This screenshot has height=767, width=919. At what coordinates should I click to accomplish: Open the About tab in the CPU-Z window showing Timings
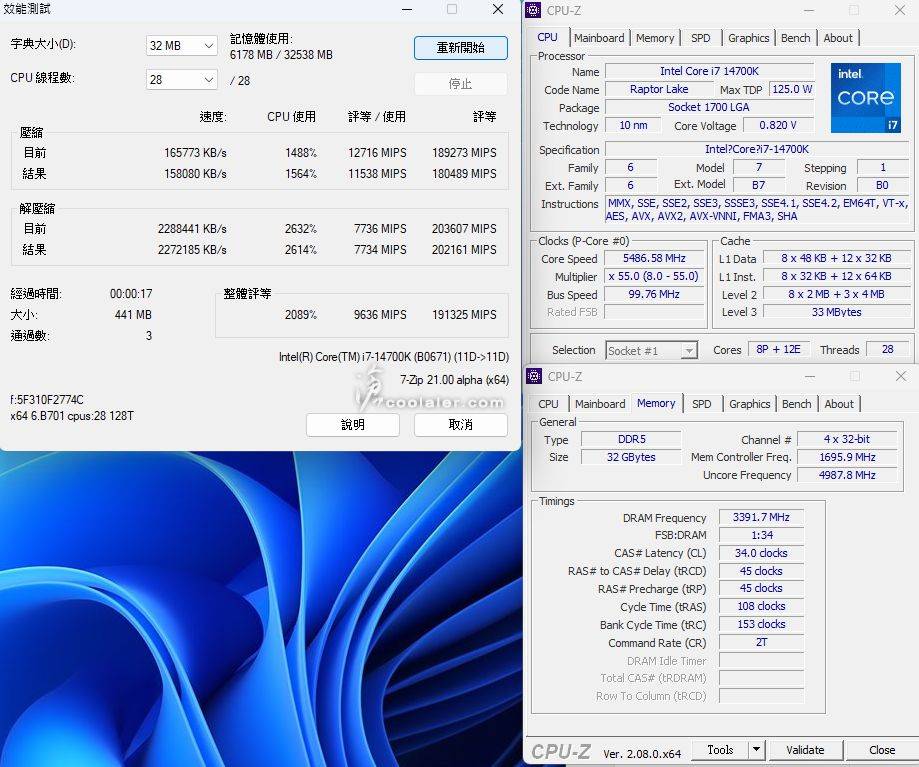(839, 404)
